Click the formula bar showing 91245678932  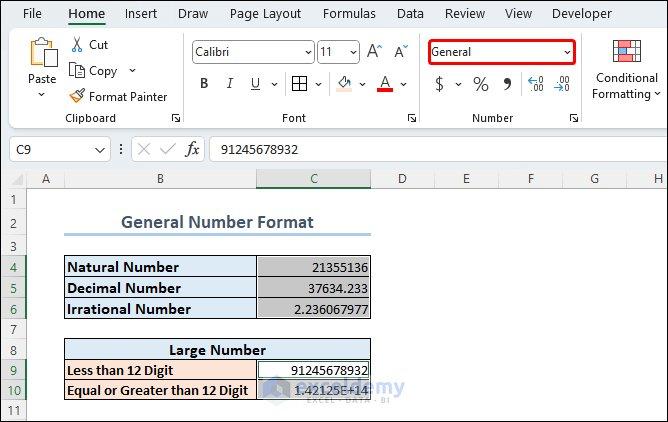coord(439,149)
